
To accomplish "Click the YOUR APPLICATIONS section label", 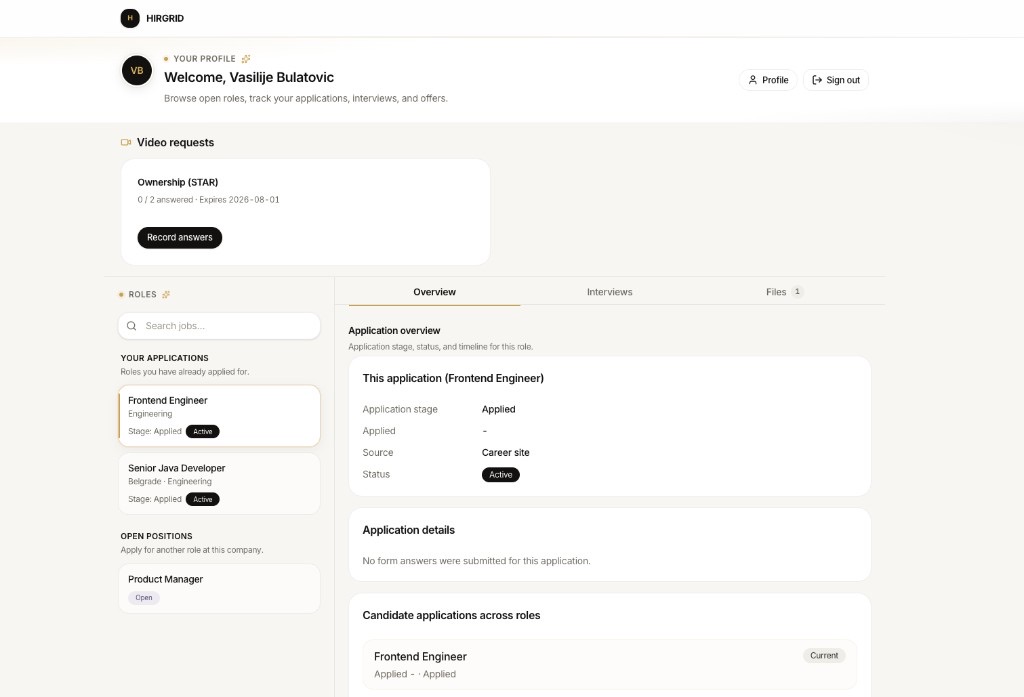I will [165, 358].
